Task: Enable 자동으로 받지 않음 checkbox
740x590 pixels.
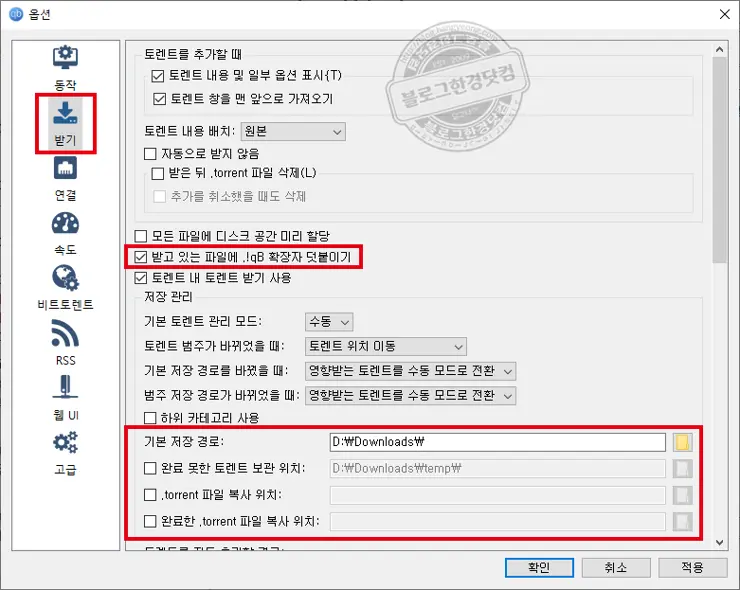Action: (x=150, y=154)
